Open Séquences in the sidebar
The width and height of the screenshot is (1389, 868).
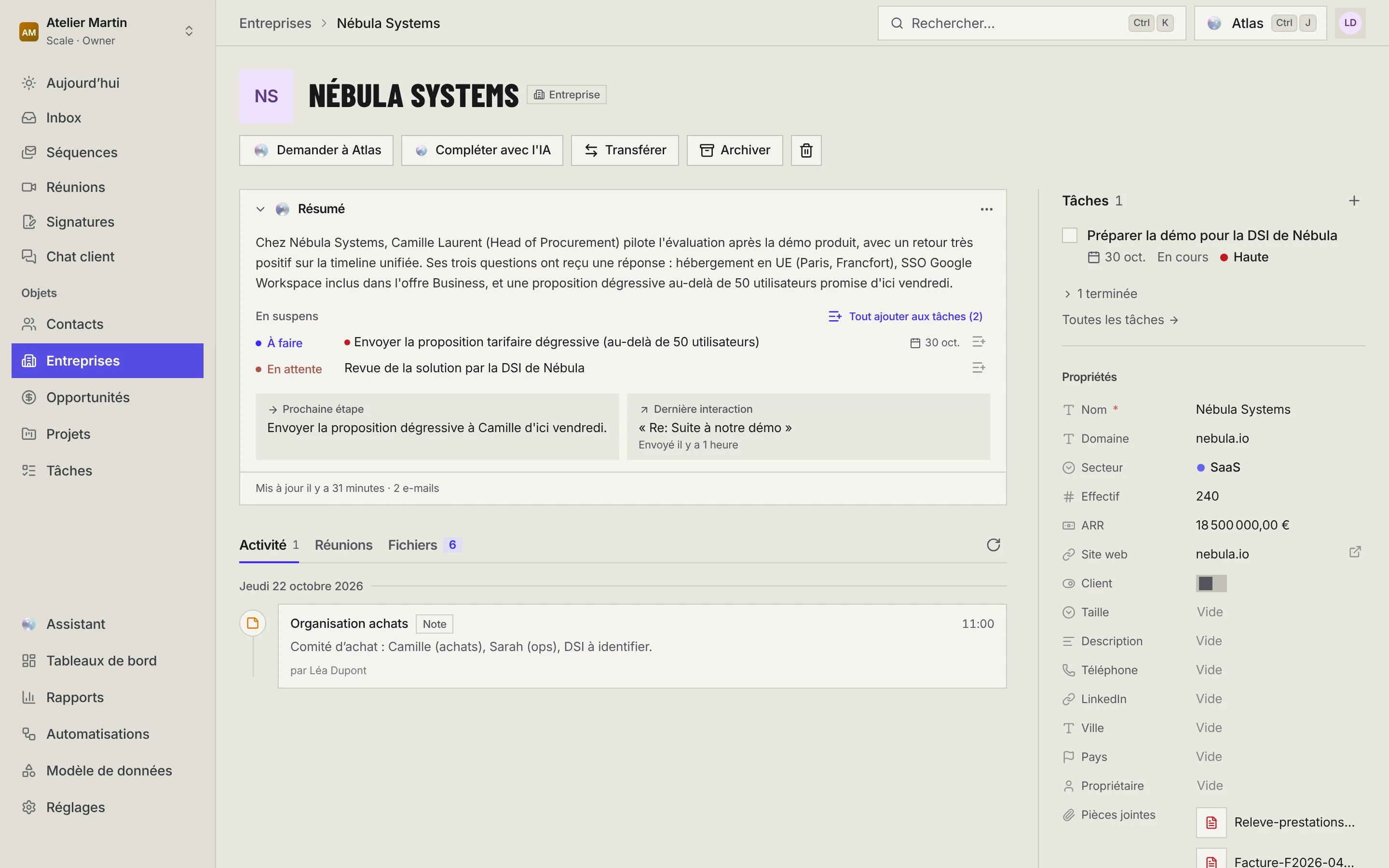pyautogui.click(x=108, y=152)
